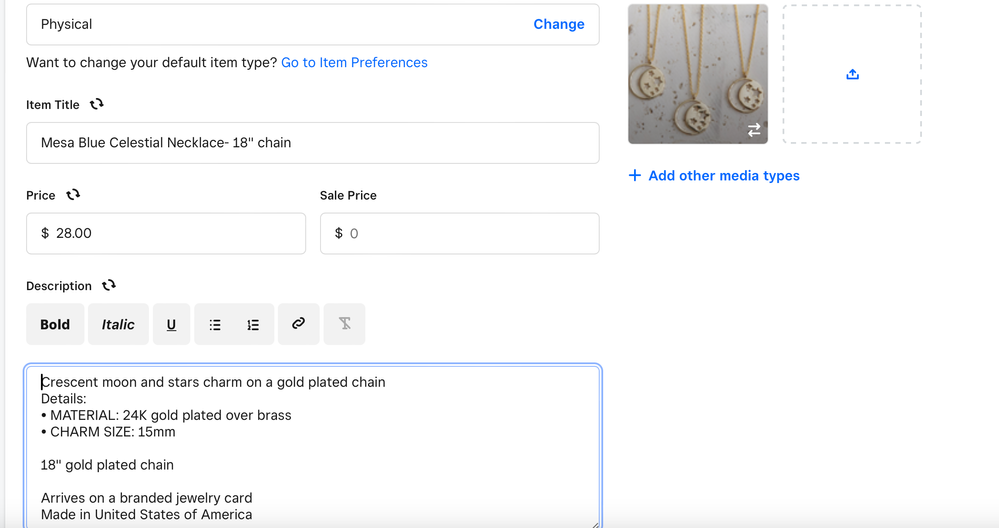Toggle Italic formatting
Screen dimensions: 999x528
(x=118, y=324)
